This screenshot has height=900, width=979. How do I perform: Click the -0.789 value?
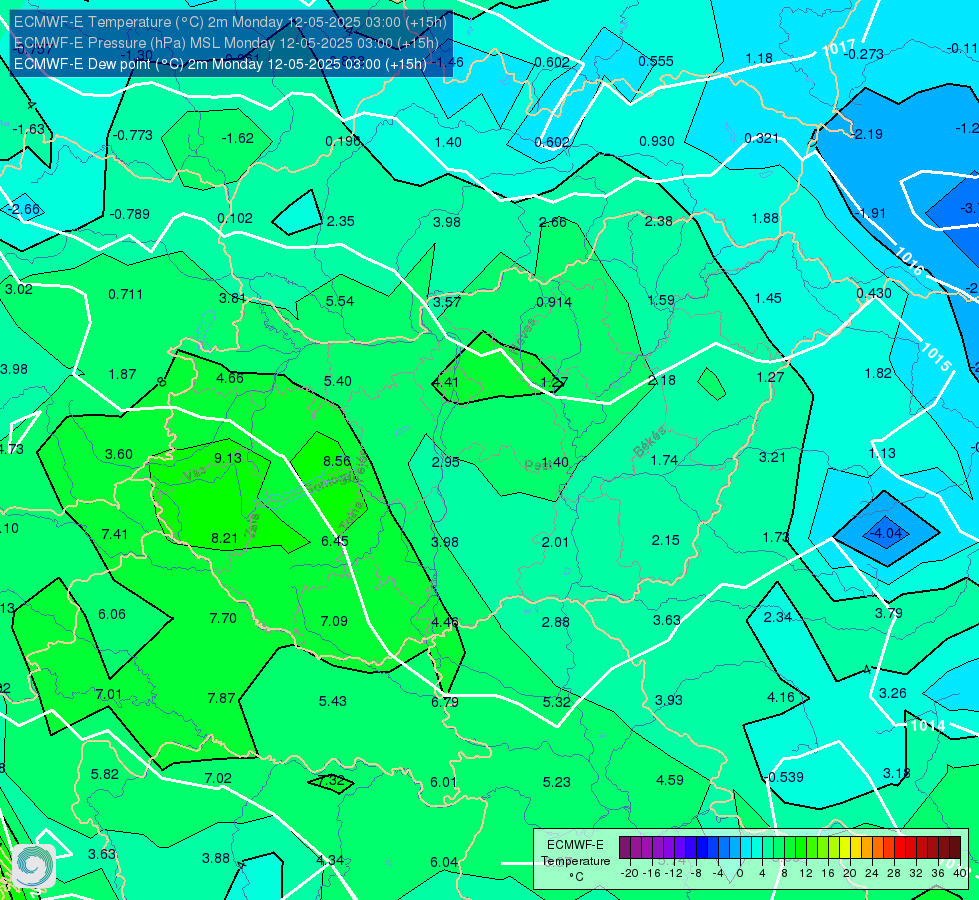tap(130, 214)
